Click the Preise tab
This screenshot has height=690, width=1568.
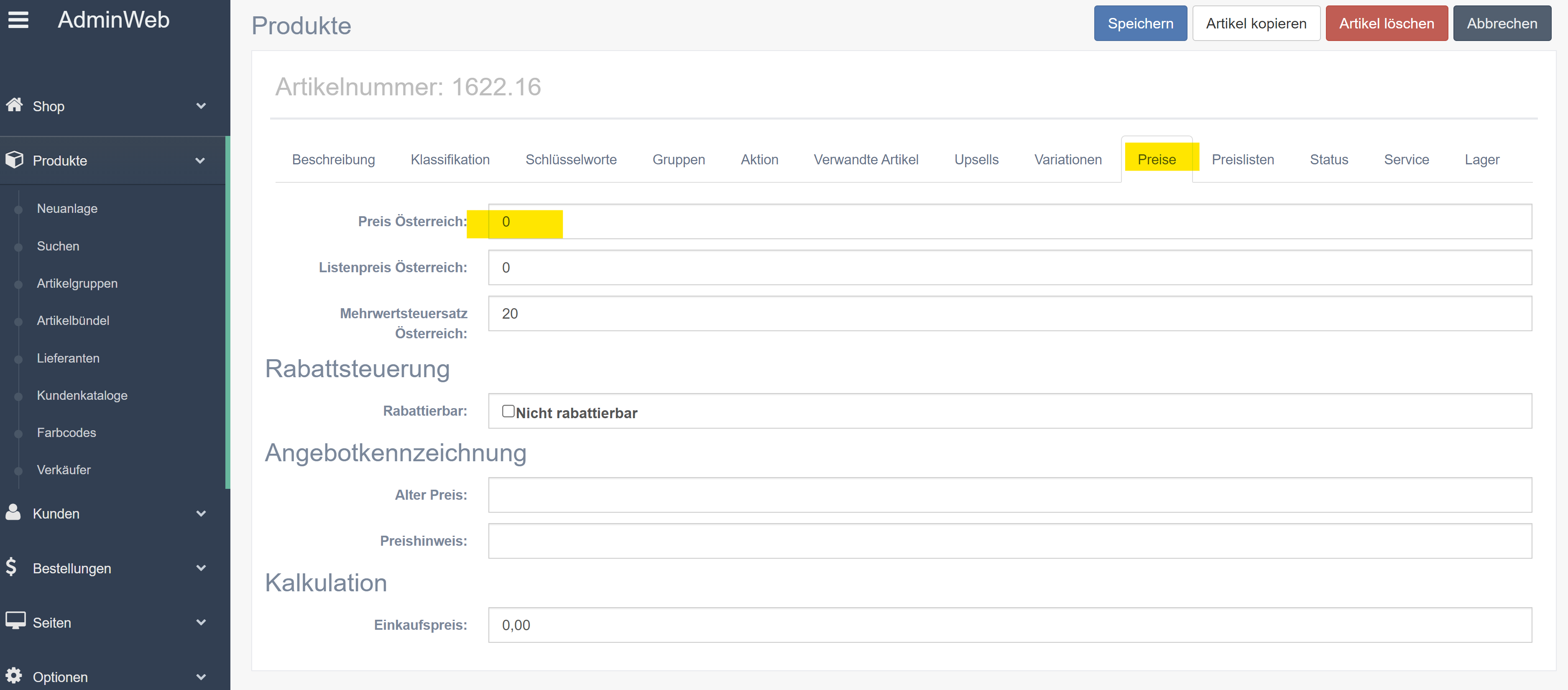(x=1157, y=160)
